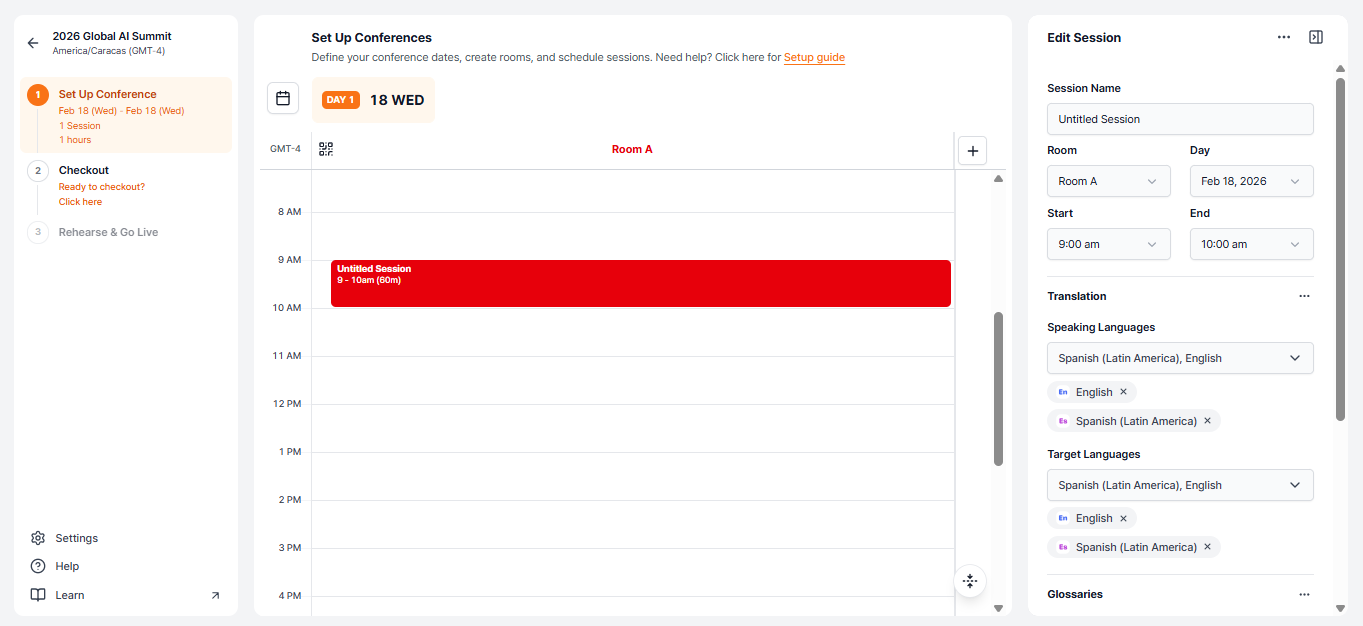Screen dimensions: 1363x626
Task: Click the step 1 orange circle
Action: [x=38, y=95]
